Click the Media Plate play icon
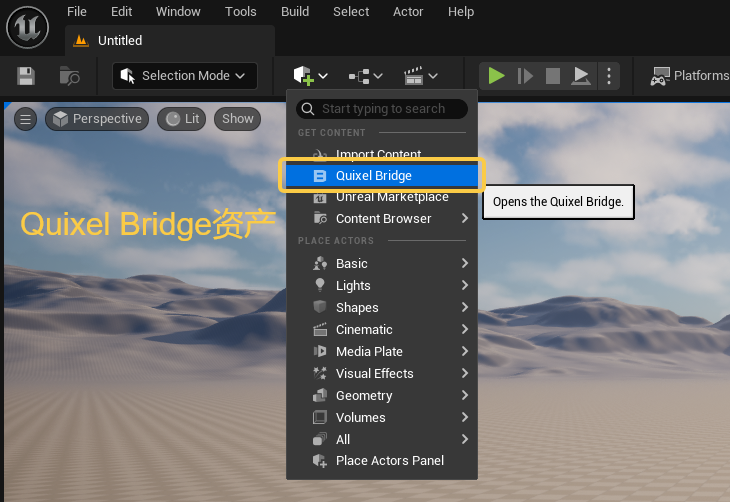Viewport: 730px width, 502px height. click(320, 351)
